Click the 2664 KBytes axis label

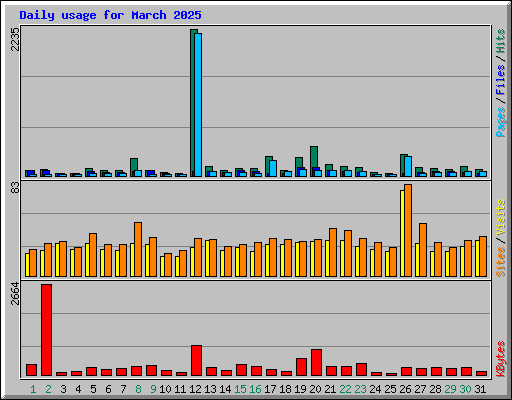(x=15, y=294)
